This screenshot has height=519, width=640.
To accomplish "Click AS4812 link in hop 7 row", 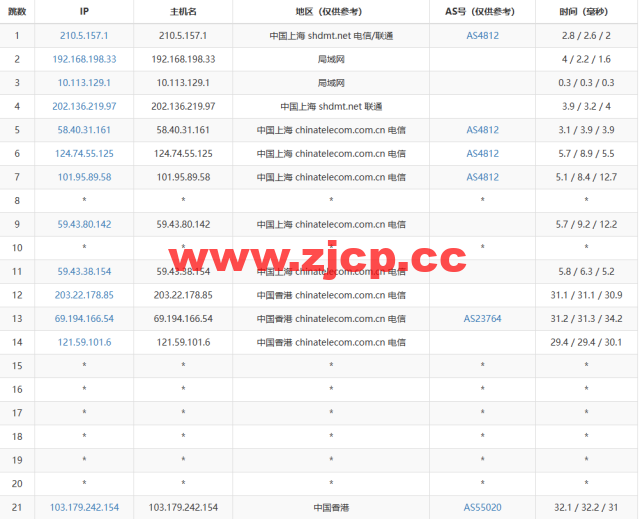I will coord(482,177).
